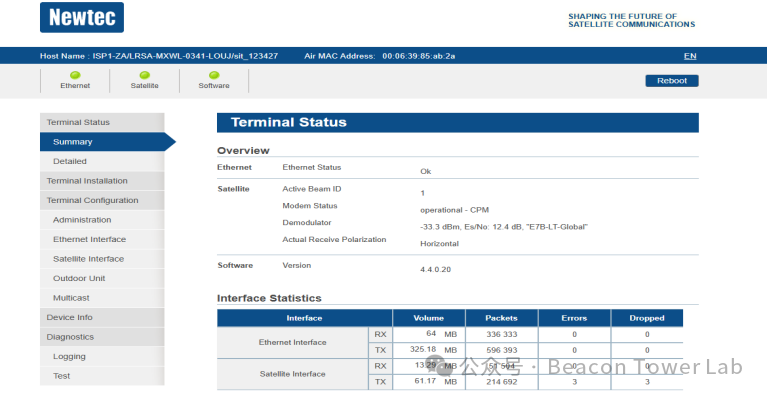767x397 pixels.
Task: Click the Satellite green status indicator
Action: (144, 75)
